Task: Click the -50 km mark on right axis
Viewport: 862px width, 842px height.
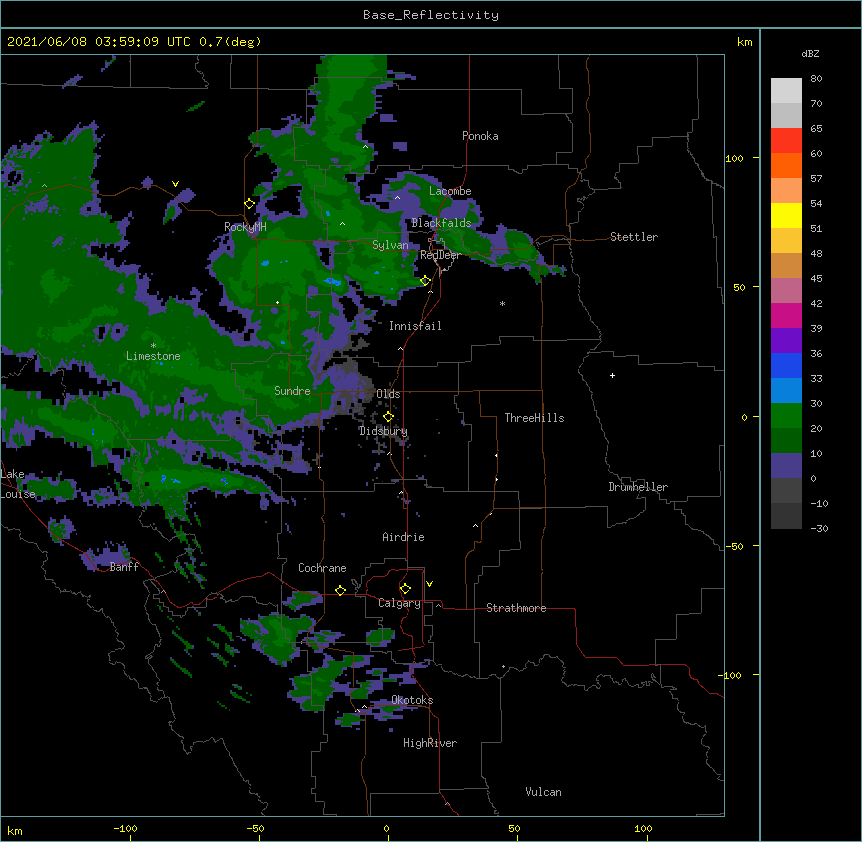Action: tap(734, 546)
